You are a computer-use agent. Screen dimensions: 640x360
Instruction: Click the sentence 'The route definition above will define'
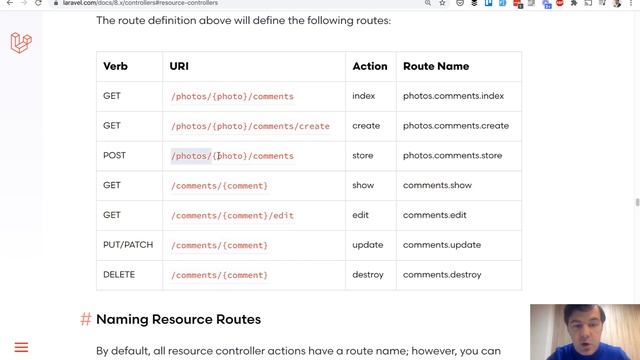coord(244,20)
